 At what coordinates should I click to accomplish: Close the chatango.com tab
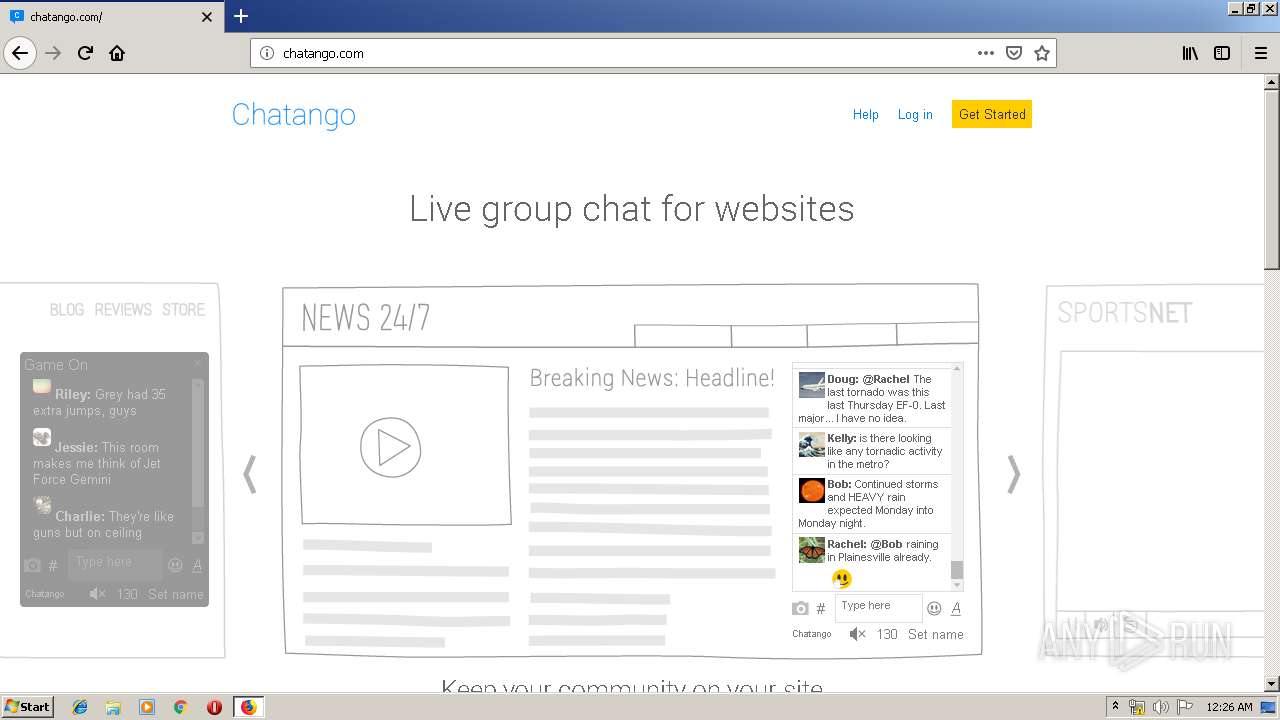(x=207, y=17)
